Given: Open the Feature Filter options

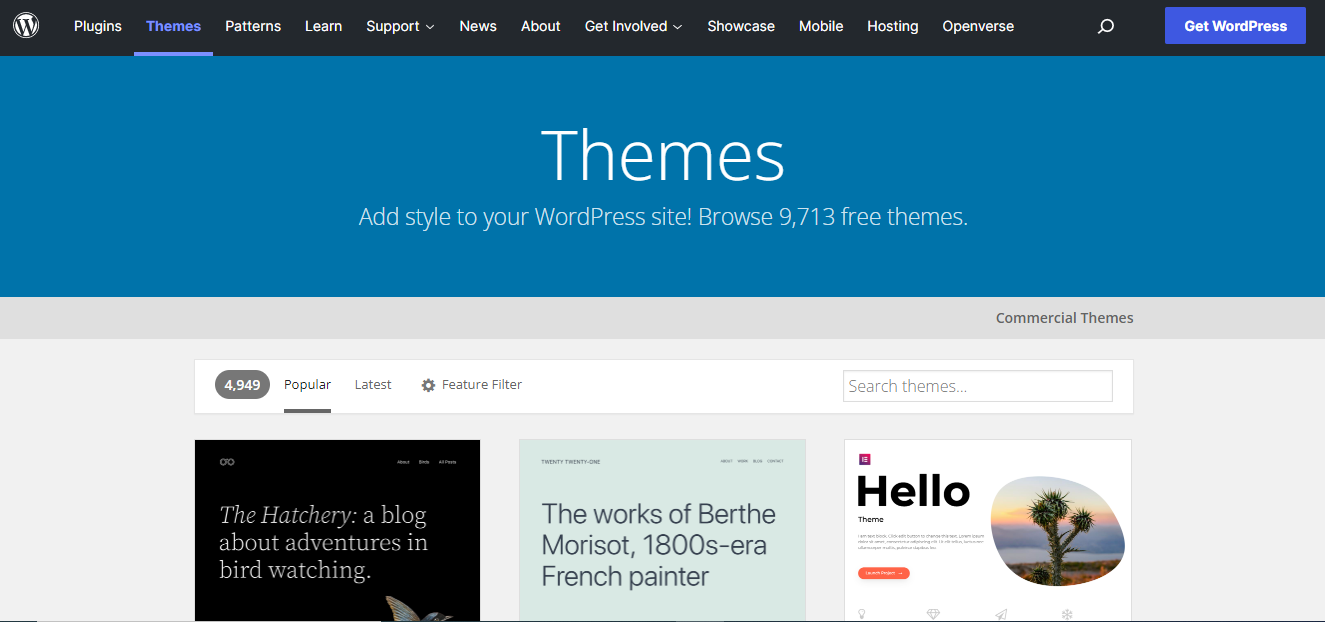Looking at the screenshot, I should tap(471, 385).
